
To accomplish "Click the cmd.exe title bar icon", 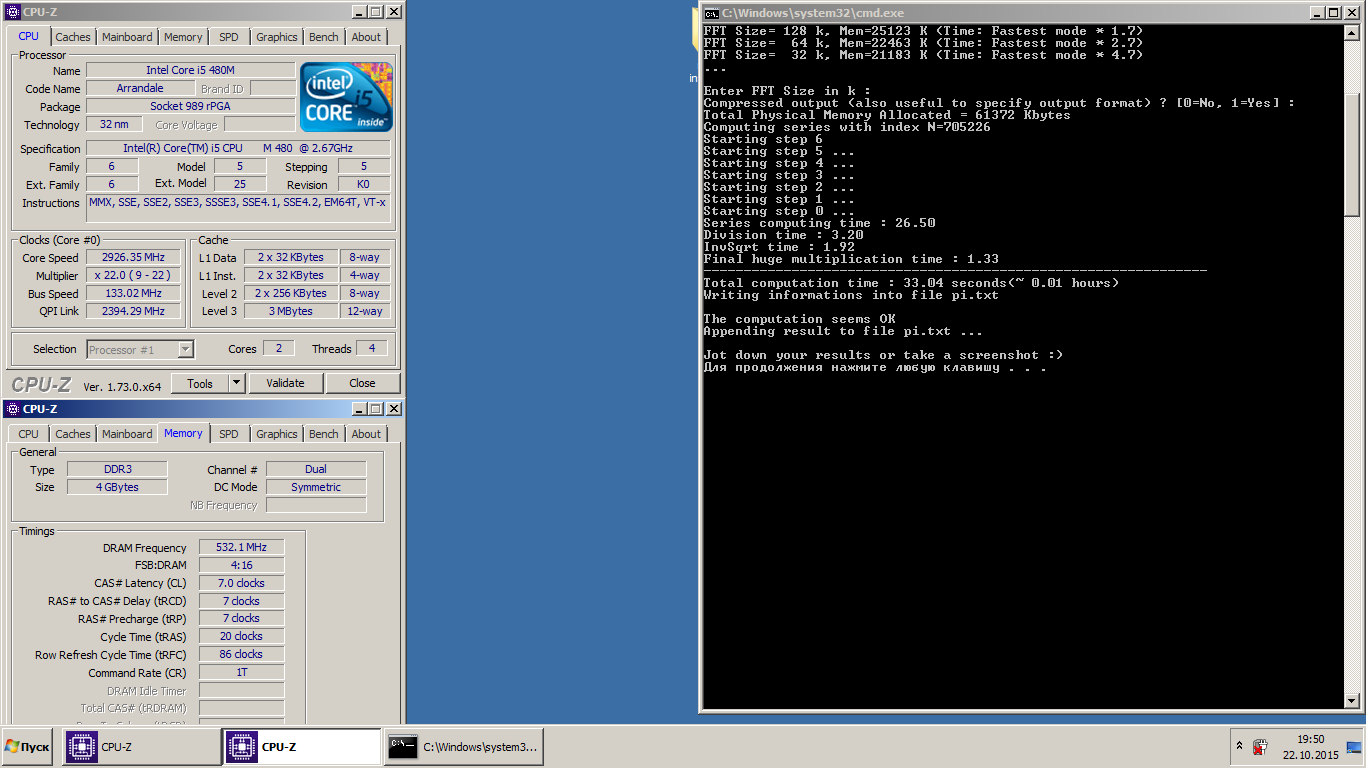I will click(x=711, y=13).
